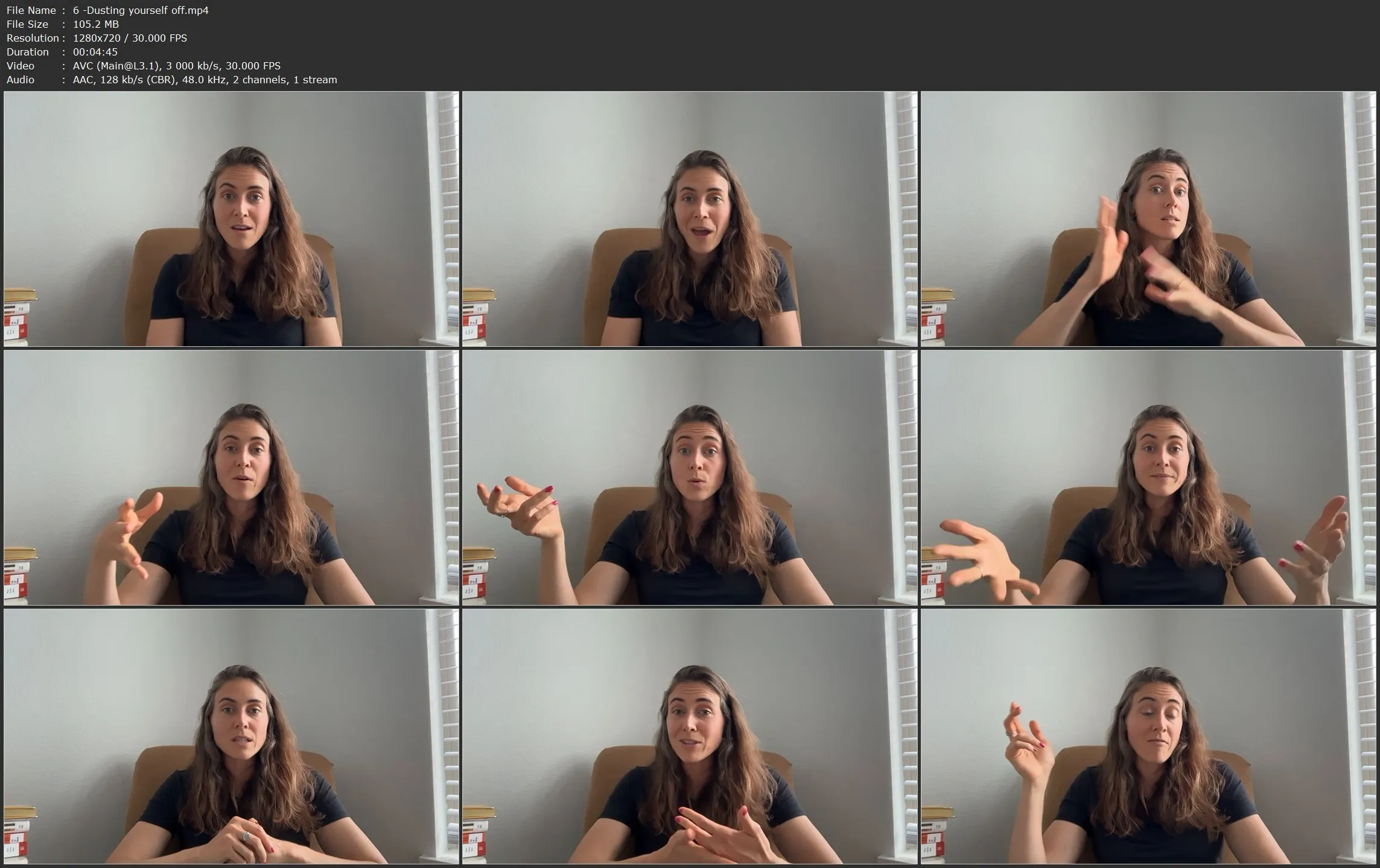Image resolution: width=1380 pixels, height=868 pixels.
Task: Select the thumbnail with both hands spread wide
Action: pyautogui.click(x=1148, y=478)
